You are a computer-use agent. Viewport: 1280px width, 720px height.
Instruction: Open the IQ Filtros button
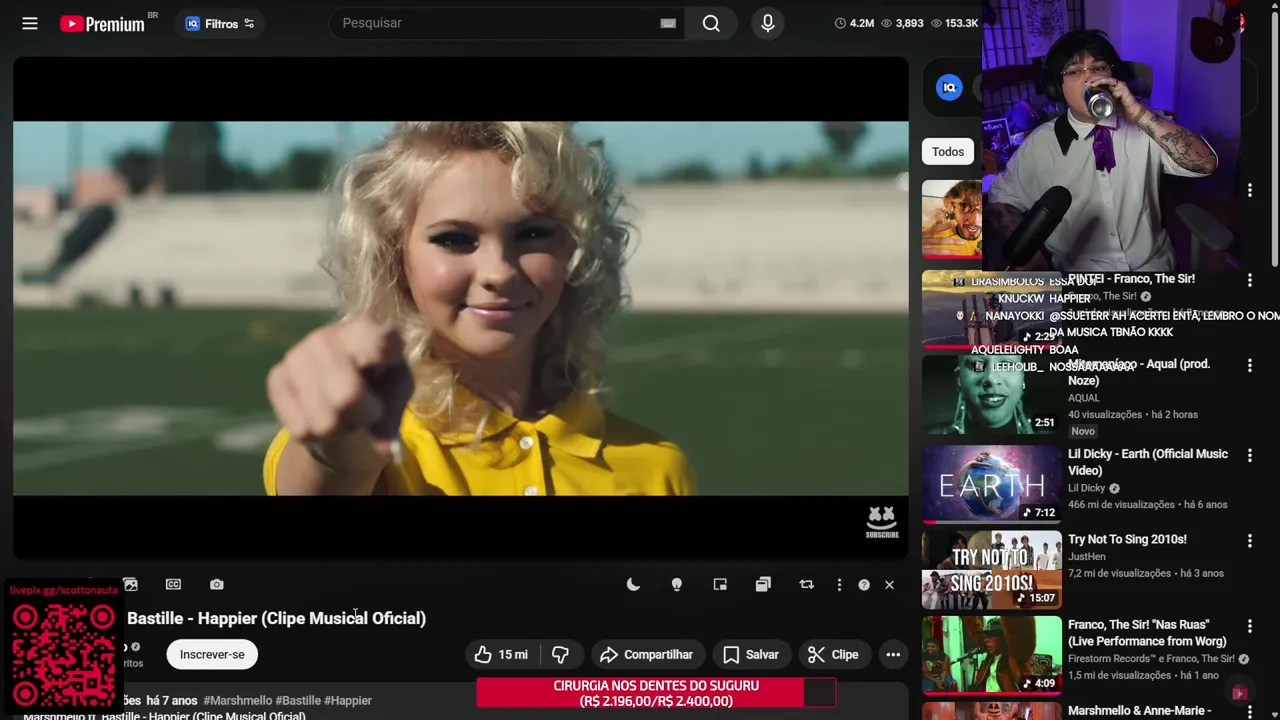(220, 23)
